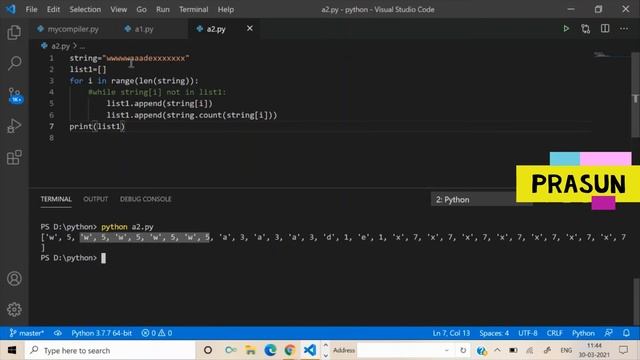Open the View menu
640x360 pixels.
tap(118, 9)
